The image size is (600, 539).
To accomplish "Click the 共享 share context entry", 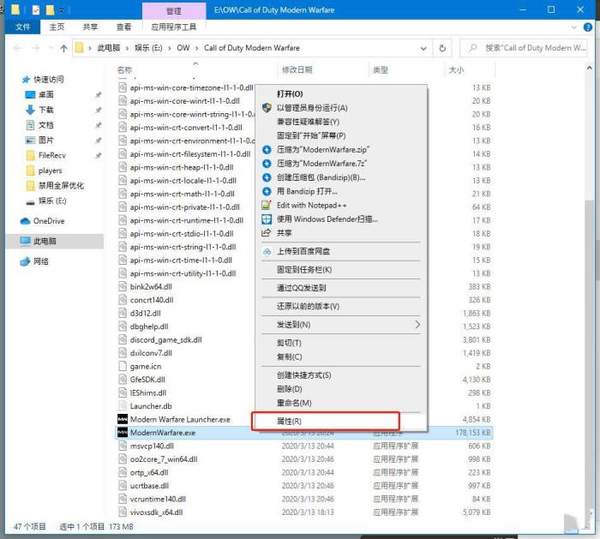I will (x=284, y=233).
